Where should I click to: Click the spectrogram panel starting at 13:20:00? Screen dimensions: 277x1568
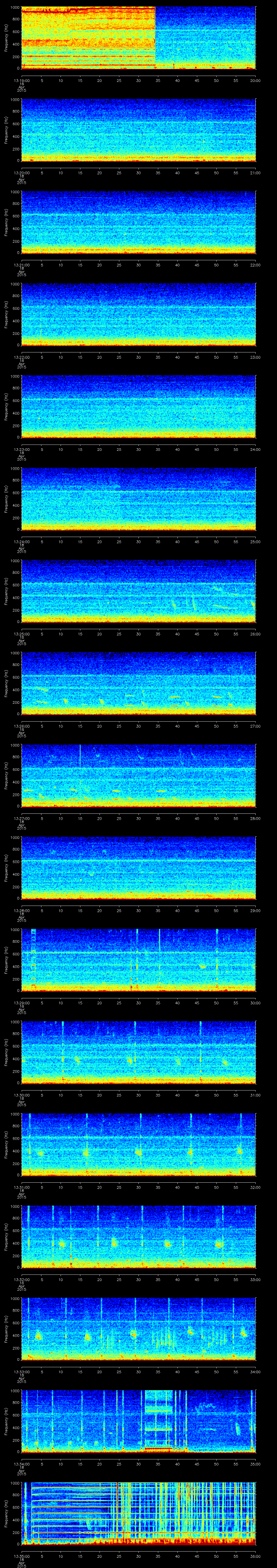138,130
